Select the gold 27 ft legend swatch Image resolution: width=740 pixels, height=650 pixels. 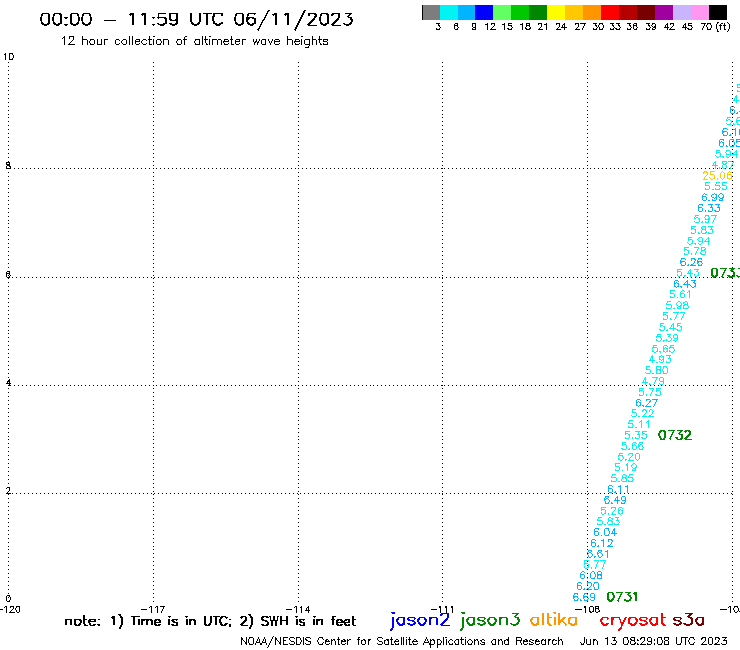(x=574, y=12)
